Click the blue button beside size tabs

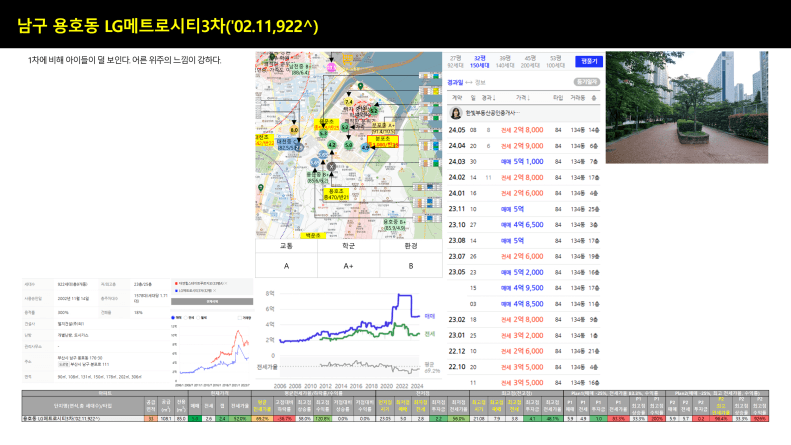pyautogui.click(x=589, y=61)
